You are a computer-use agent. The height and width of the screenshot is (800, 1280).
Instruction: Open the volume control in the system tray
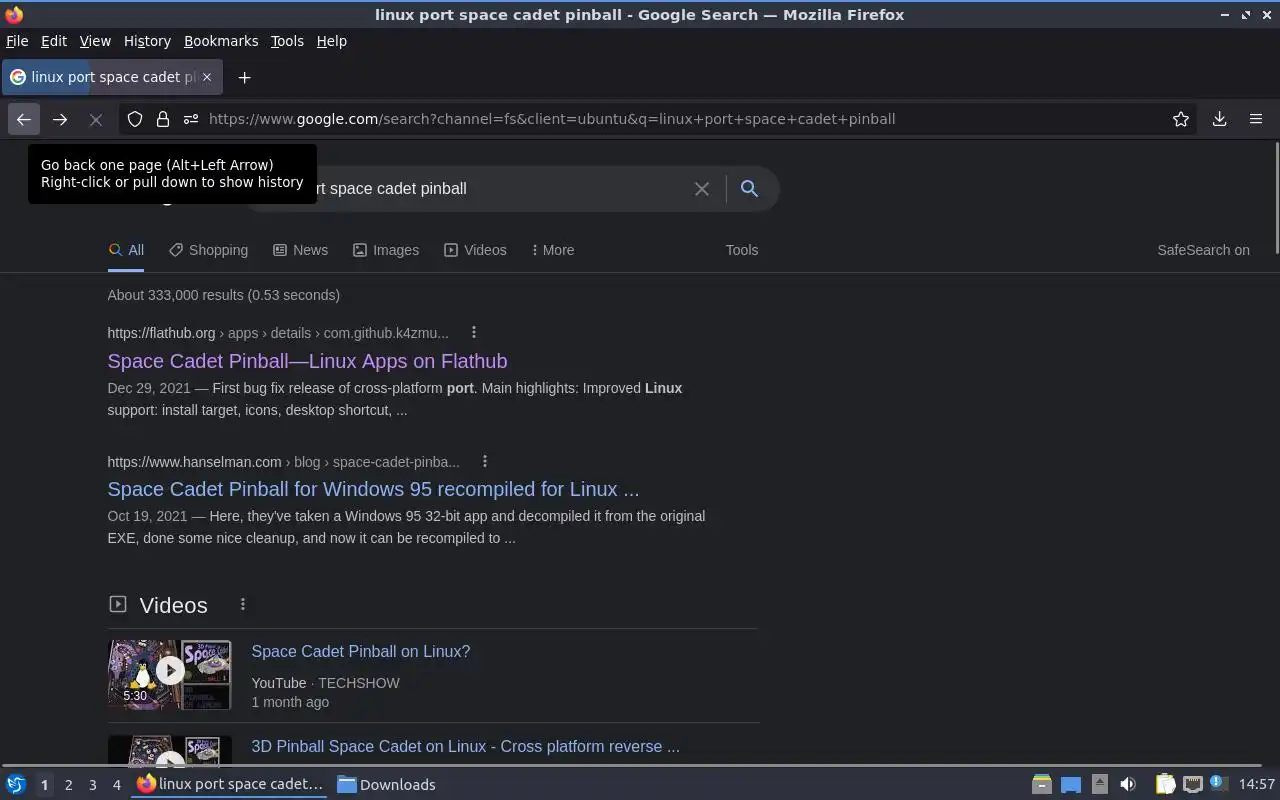tap(1128, 785)
